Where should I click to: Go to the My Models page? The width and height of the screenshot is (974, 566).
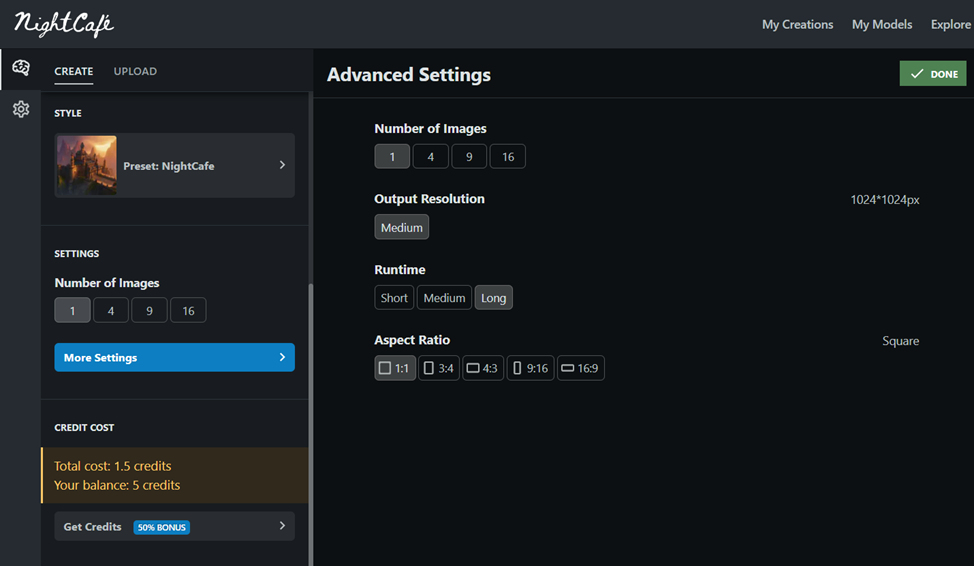[x=881, y=24]
